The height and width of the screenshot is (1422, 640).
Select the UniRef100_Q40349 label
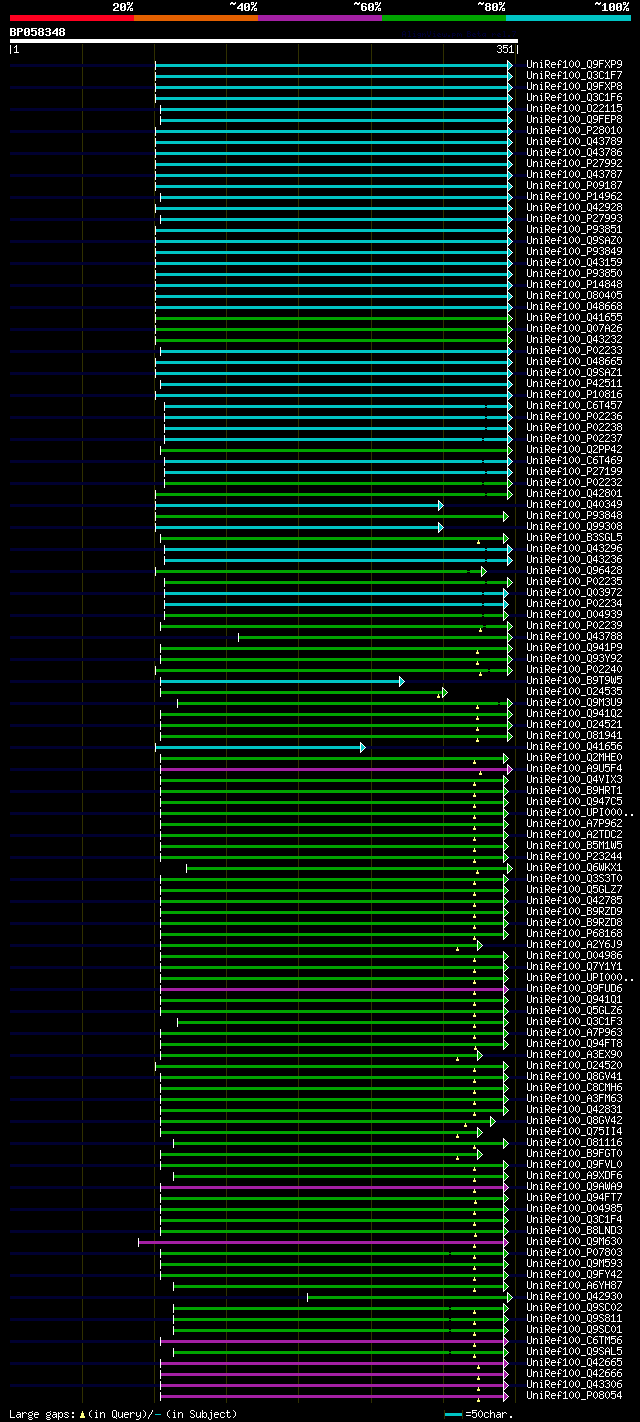pyautogui.click(x=574, y=505)
